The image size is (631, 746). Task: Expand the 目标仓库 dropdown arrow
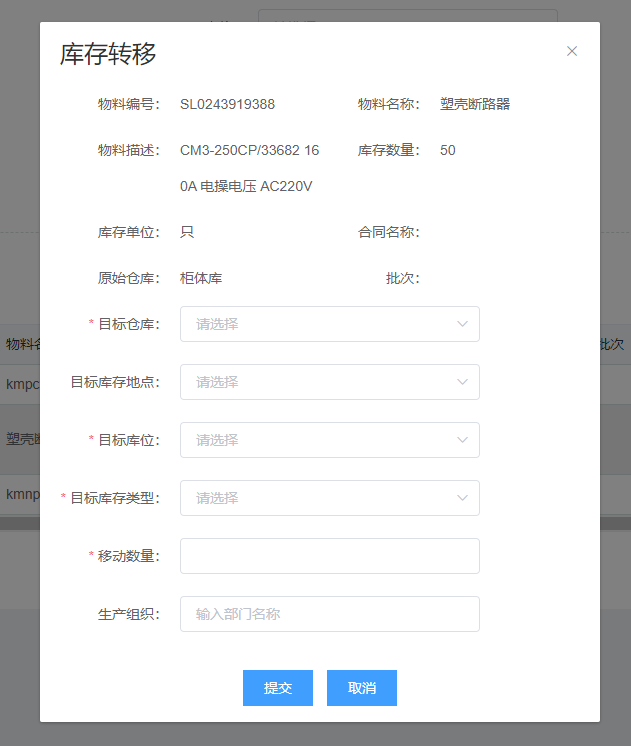pyautogui.click(x=462, y=324)
